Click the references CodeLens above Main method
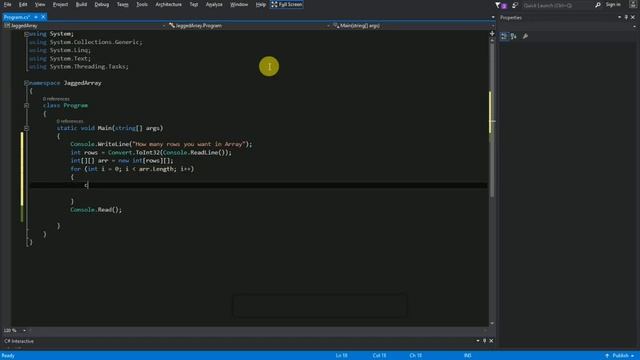The image size is (640, 360). (x=70, y=121)
